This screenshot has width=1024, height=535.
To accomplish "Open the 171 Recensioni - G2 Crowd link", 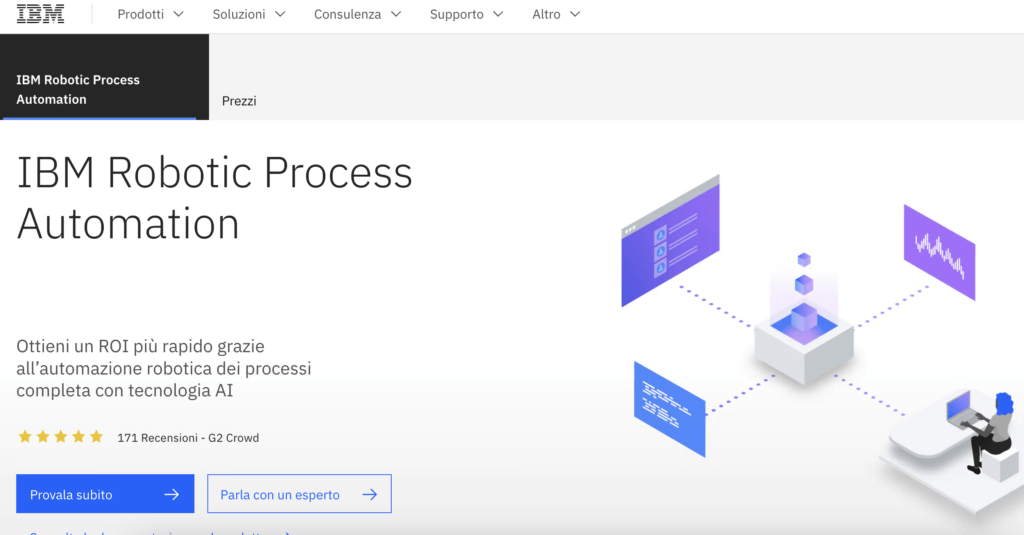I will point(188,438).
